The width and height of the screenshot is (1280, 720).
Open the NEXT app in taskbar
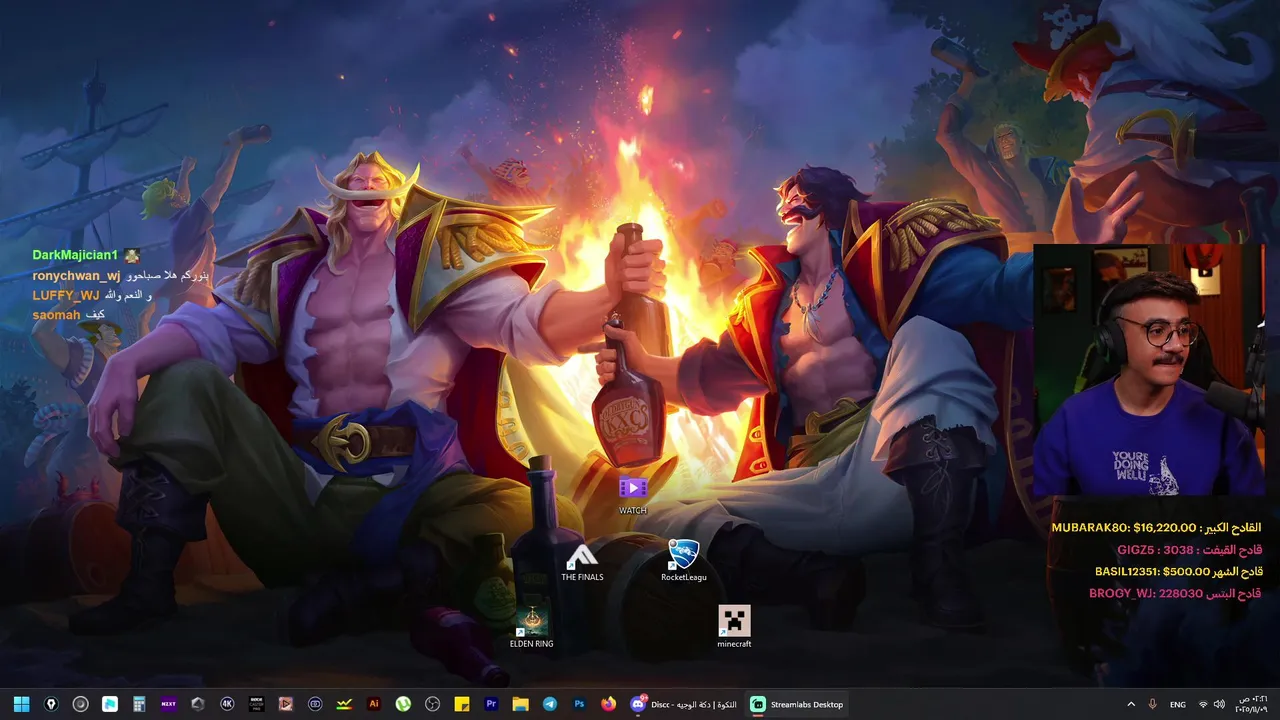[168, 704]
